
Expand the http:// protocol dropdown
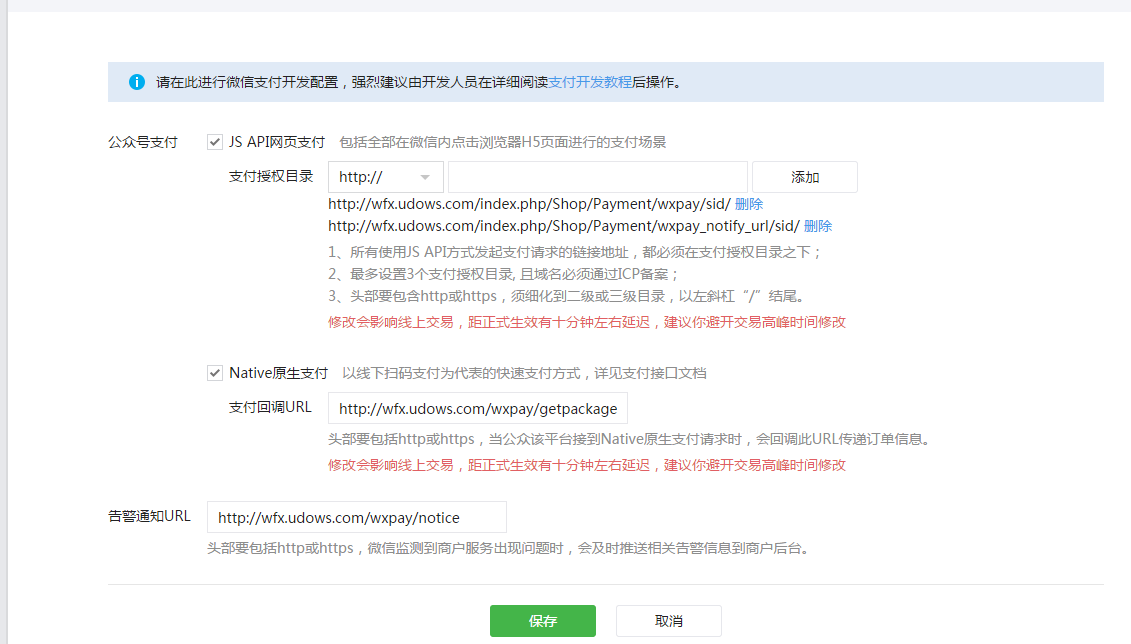click(x=385, y=177)
